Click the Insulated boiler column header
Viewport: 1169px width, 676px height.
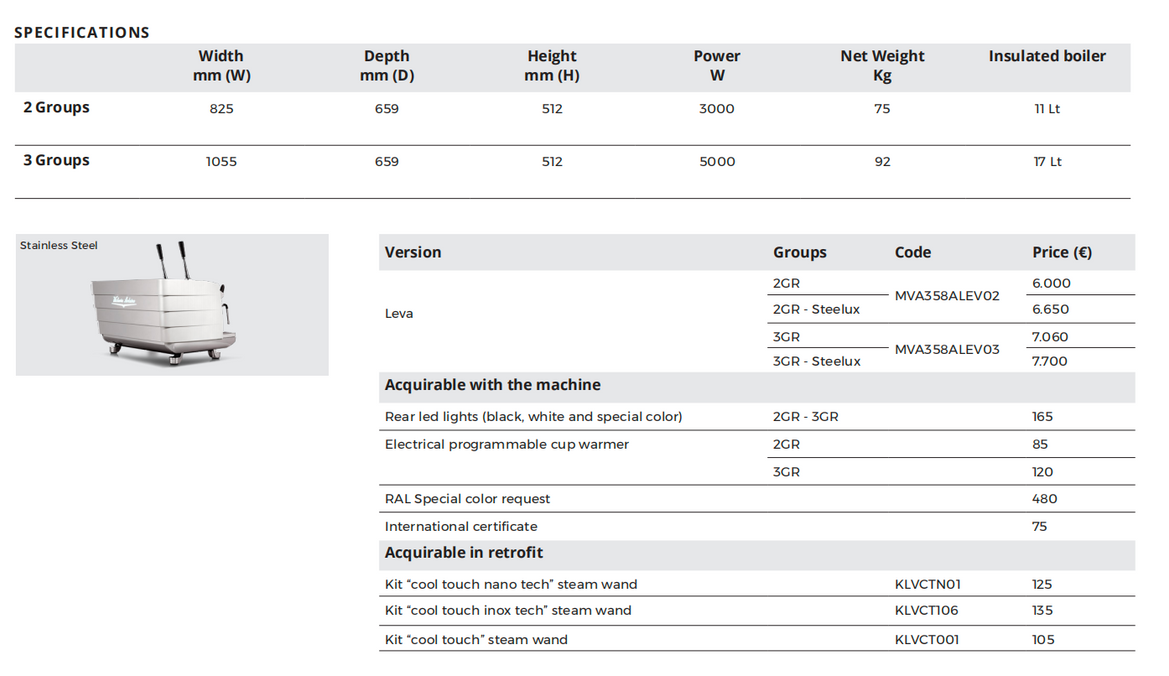click(1047, 56)
